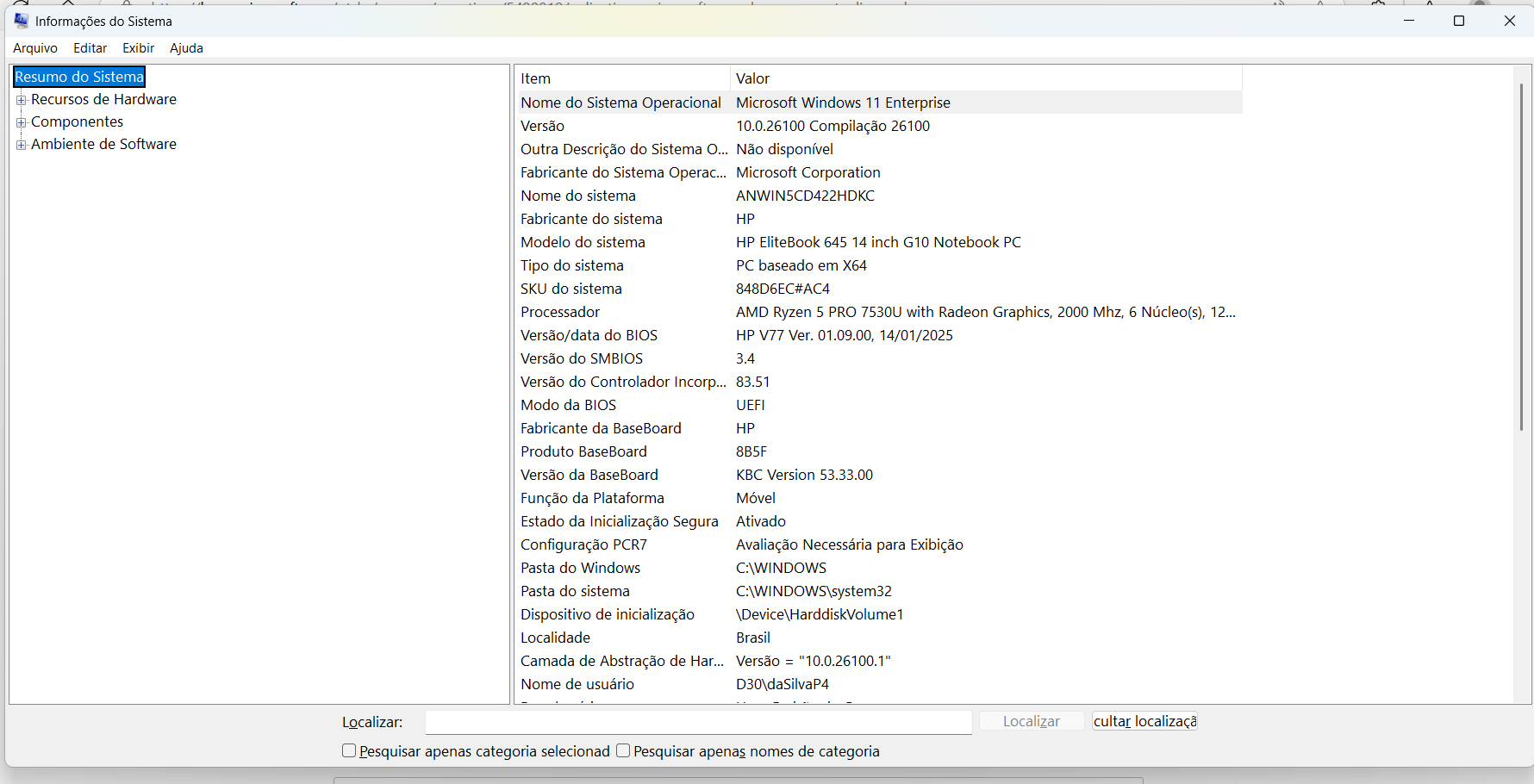Open the Exibir menu
The image size is (1534, 784).
tap(138, 48)
